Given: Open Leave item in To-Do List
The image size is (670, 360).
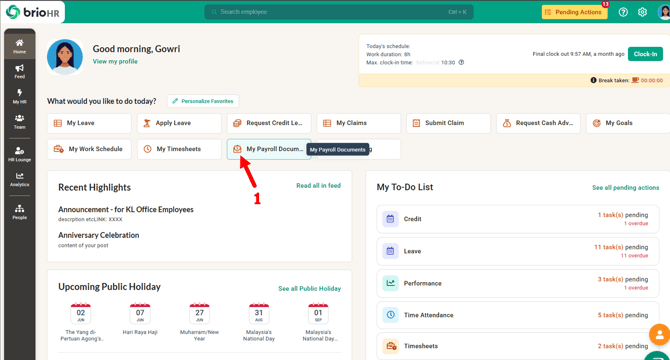Looking at the screenshot, I should point(517,251).
